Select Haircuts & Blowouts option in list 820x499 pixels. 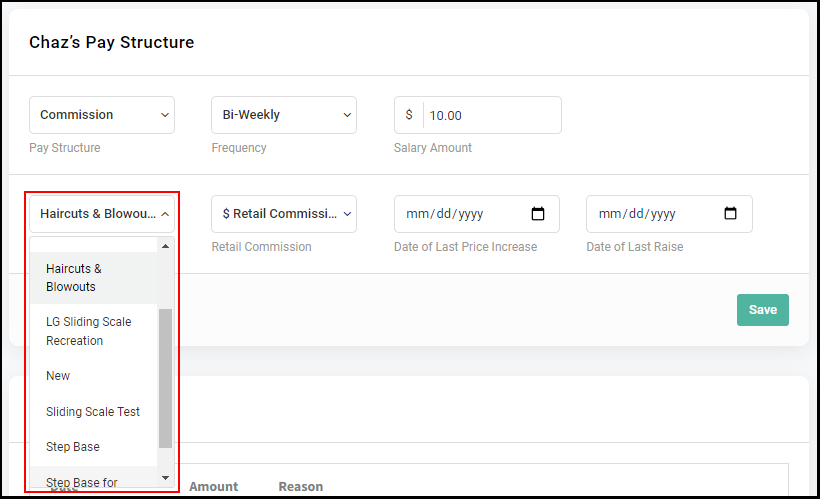point(94,278)
